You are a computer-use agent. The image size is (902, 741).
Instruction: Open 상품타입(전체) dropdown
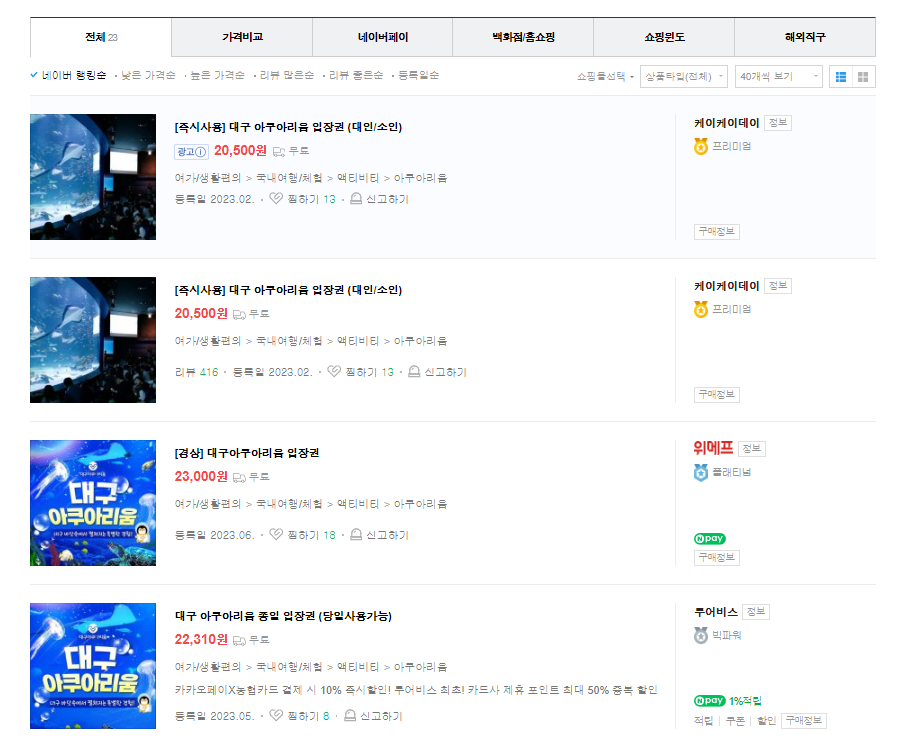[683, 77]
